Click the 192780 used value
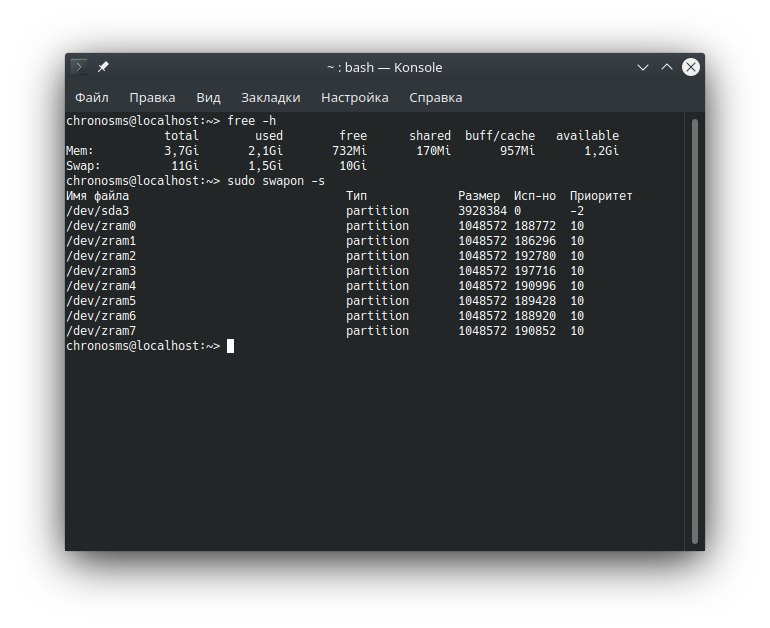770x628 pixels. (x=535, y=256)
